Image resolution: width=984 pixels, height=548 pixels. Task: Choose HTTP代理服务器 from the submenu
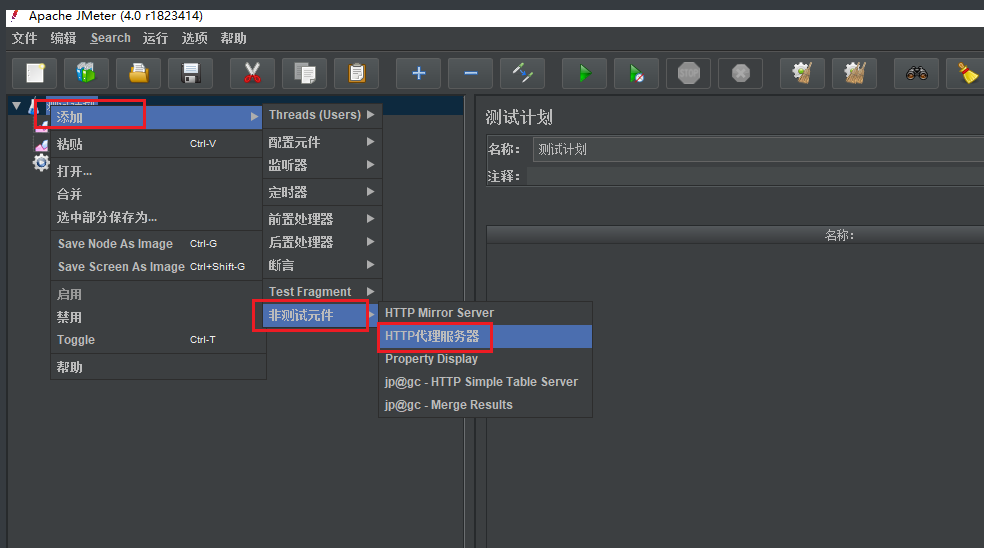coord(486,336)
